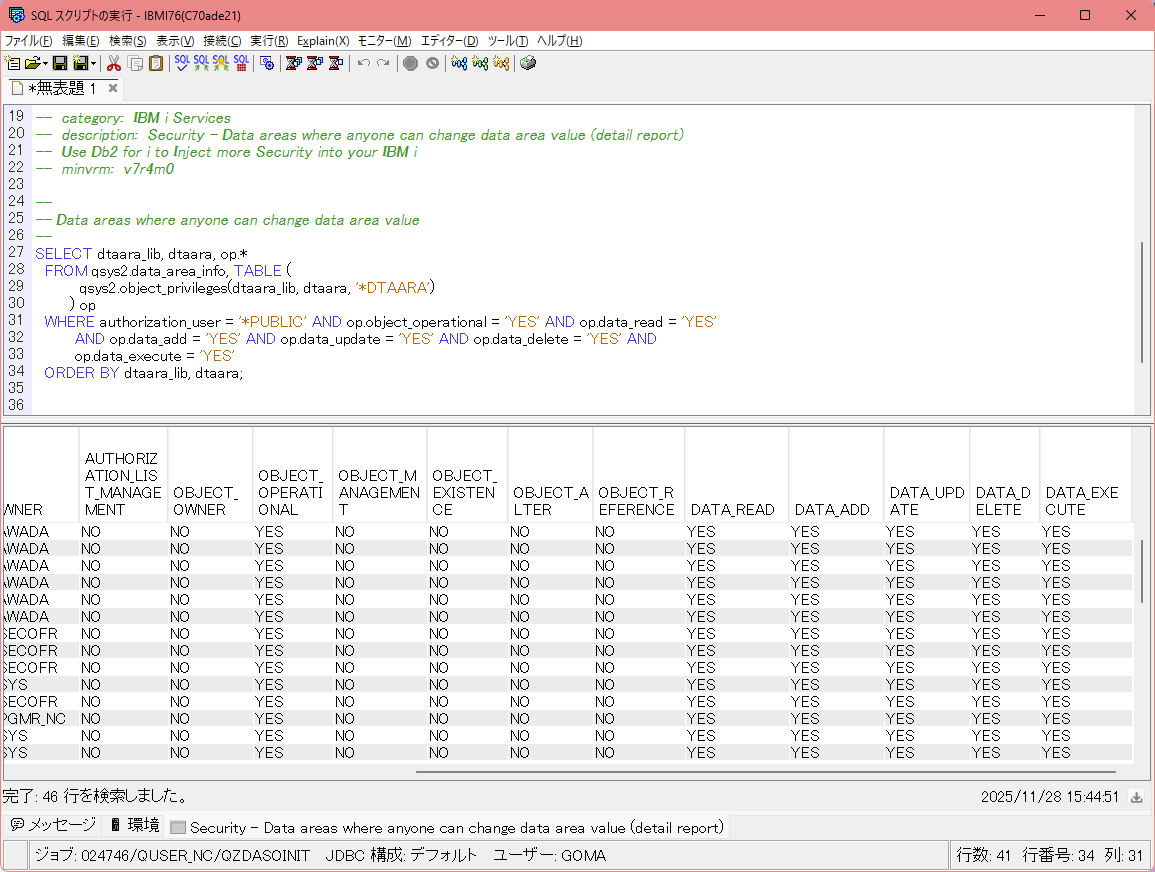The width and height of the screenshot is (1155, 872).
Task: Expand the save-as dropdown arrow
Action: (x=94, y=63)
